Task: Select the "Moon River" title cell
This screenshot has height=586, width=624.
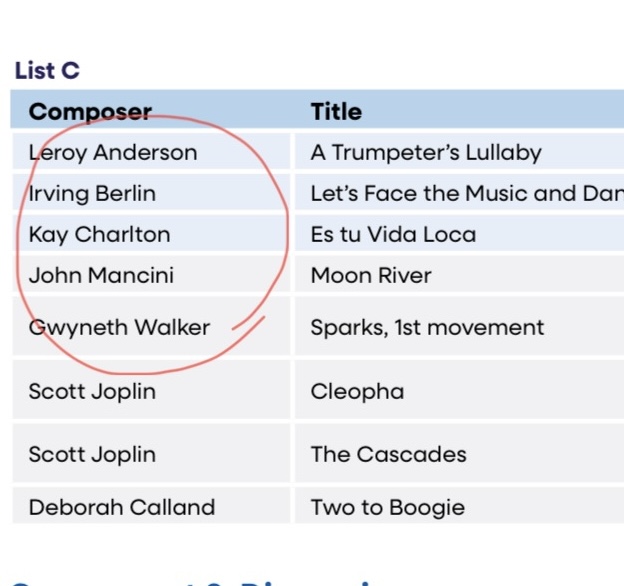Action: pyautogui.click(x=371, y=276)
